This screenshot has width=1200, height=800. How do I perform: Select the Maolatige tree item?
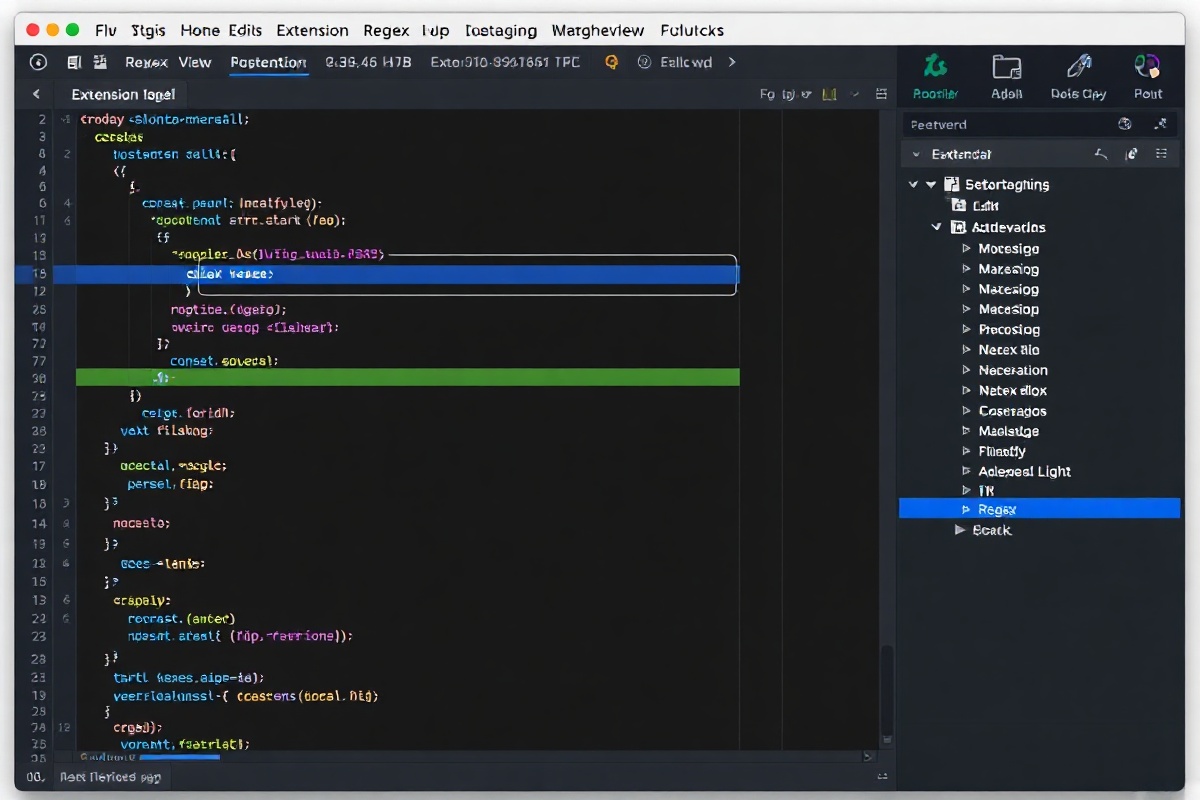(x=1008, y=431)
